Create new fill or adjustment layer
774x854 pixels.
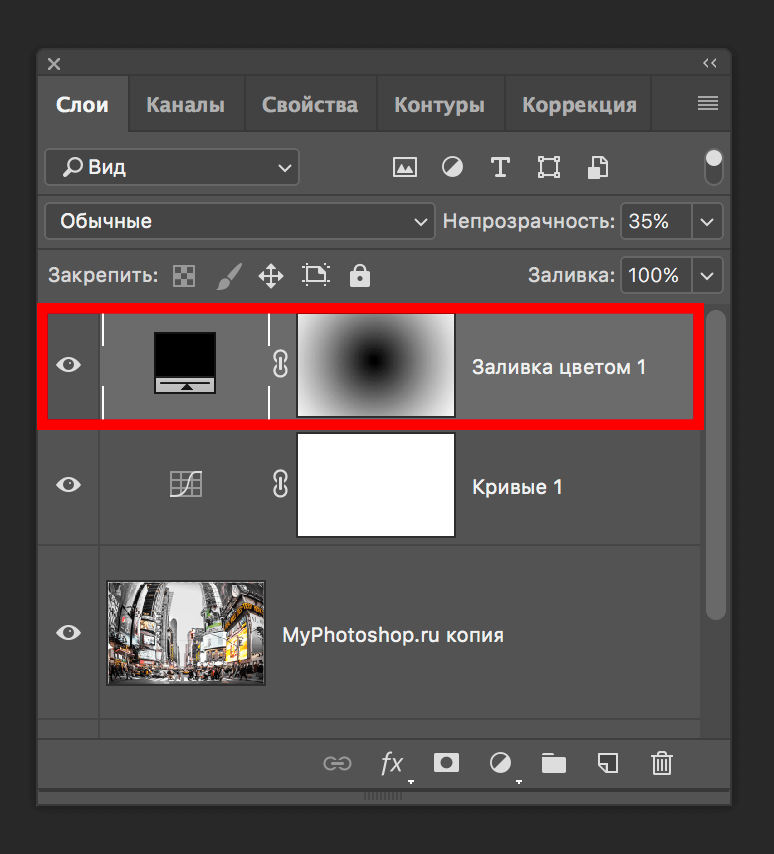[x=500, y=763]
